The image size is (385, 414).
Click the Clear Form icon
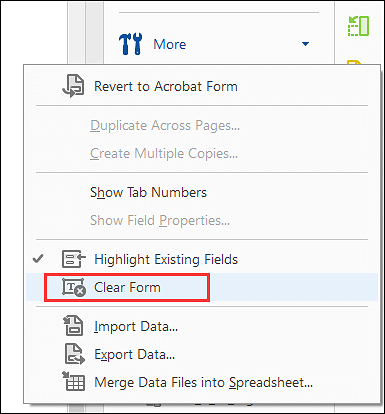click(74, 287)
